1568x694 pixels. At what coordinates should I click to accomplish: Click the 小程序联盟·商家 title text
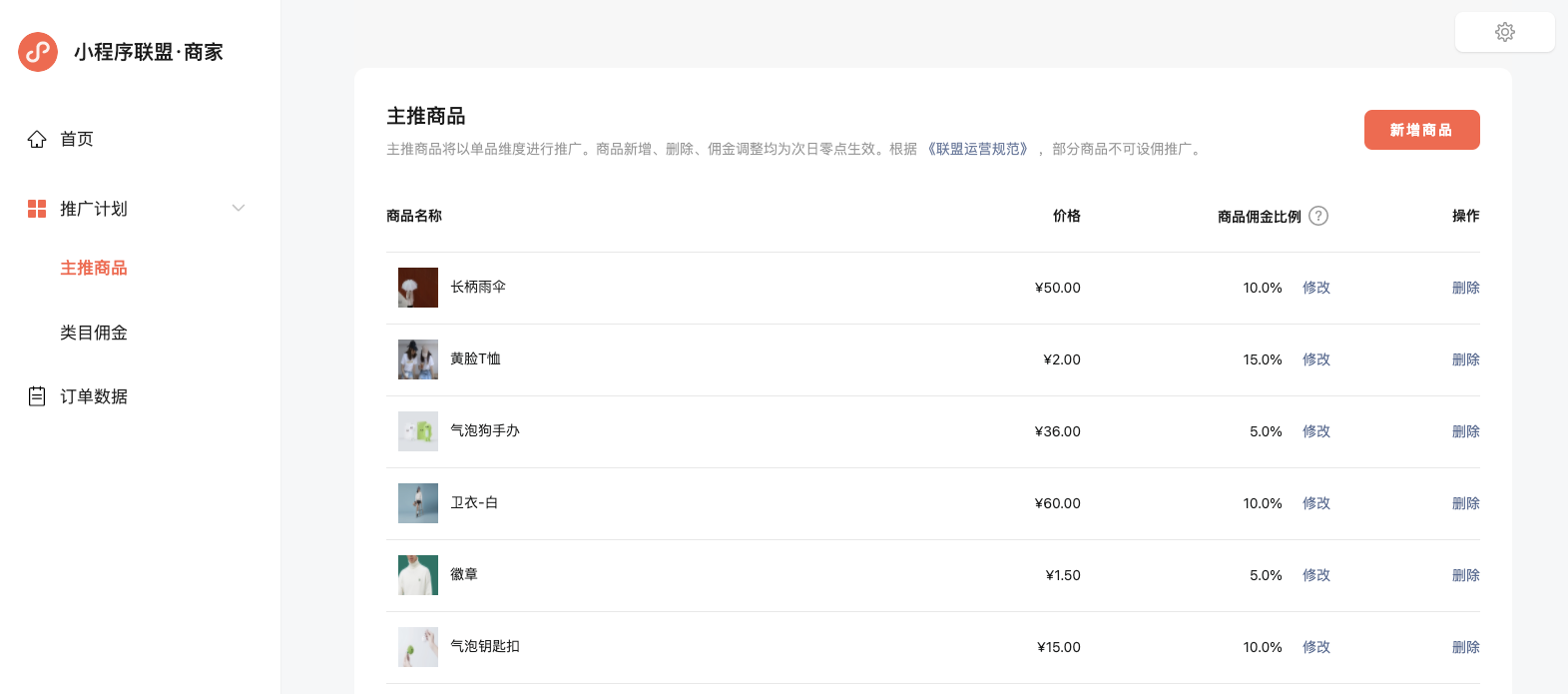[x=149, y=52]
